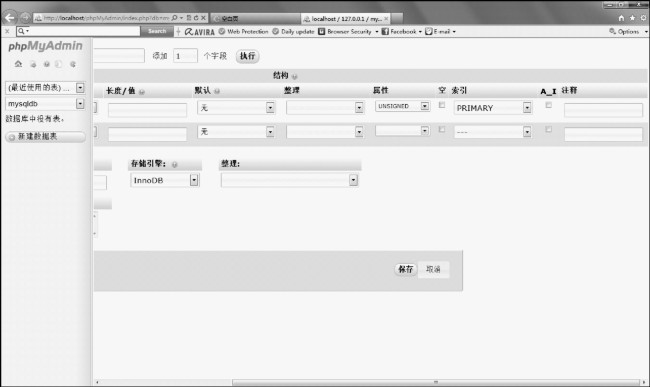Click the browser back arrow button
The width and height of the screenshot is (650, 387).
pos(10,18)
